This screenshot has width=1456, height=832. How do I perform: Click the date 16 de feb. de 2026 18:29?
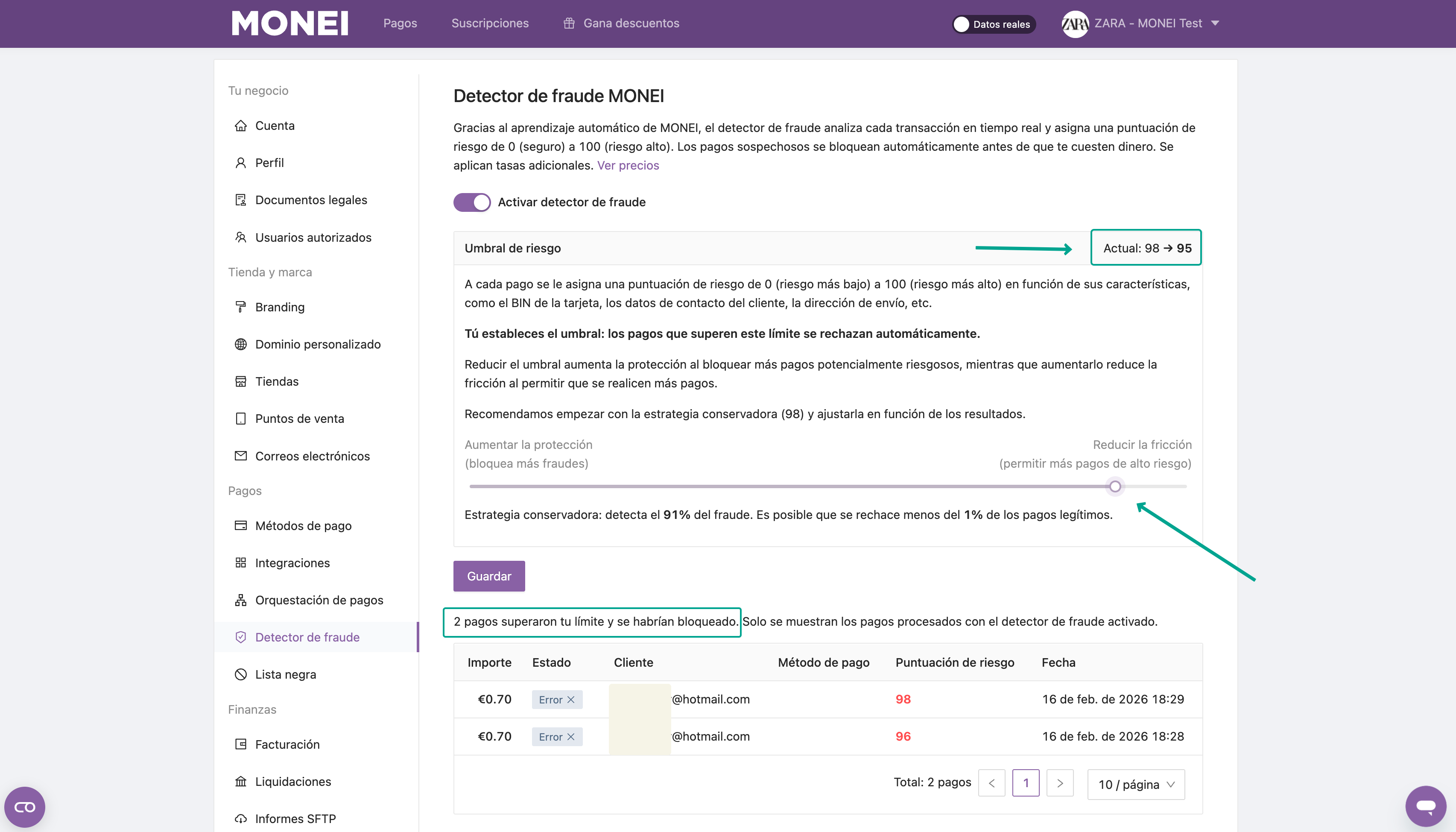(x=1113, y=700)
